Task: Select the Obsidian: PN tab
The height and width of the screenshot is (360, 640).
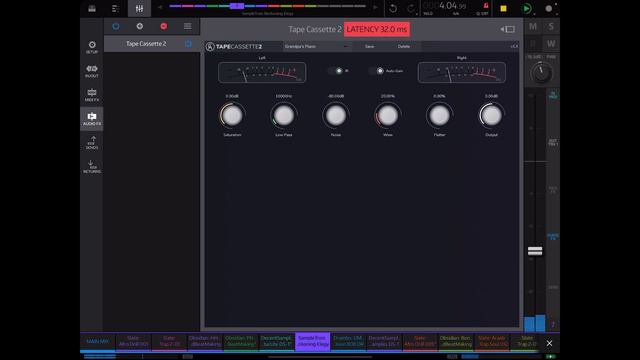Action: (x=240, y=342)
